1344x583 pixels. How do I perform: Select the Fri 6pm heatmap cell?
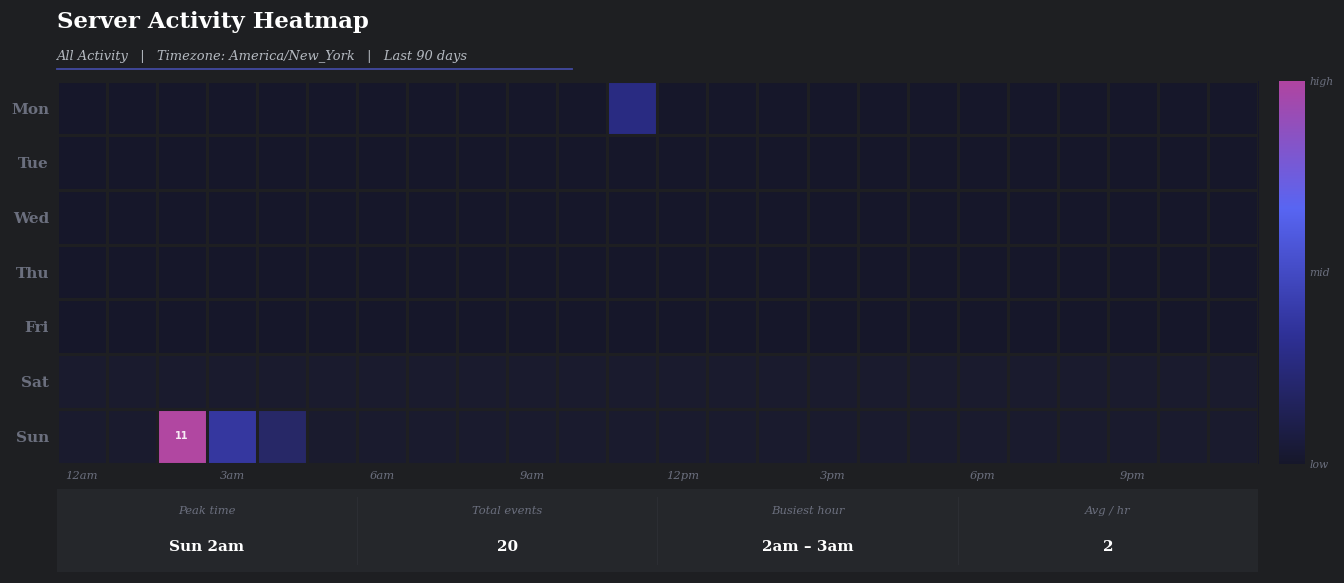point(982,326)
